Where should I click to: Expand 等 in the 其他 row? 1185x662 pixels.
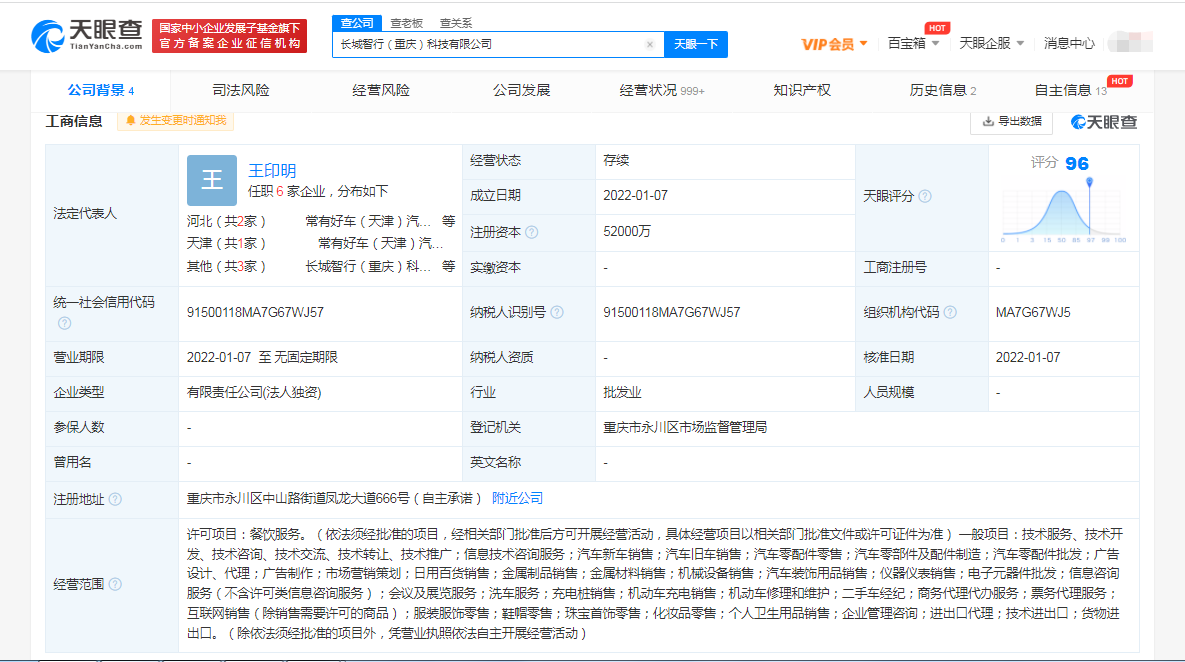(x=449, y=267)
